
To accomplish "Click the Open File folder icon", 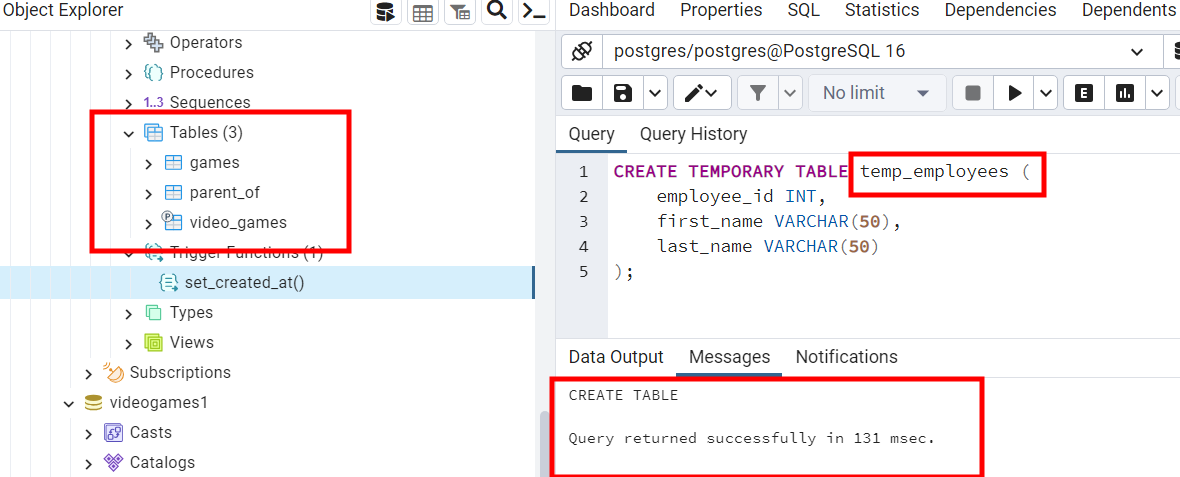I will coord(581,93).
